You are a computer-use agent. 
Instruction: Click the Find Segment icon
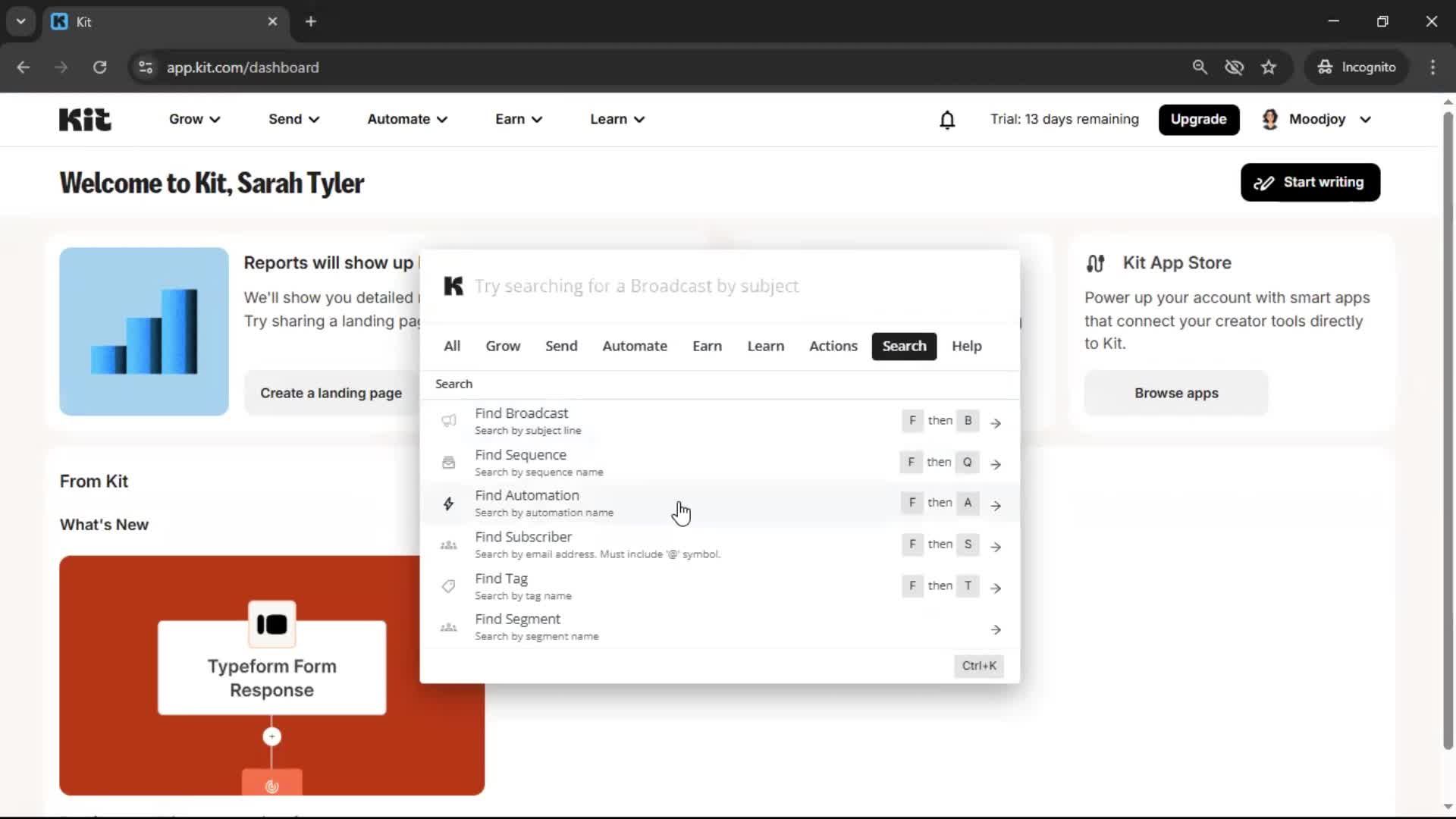click(448, 626)
